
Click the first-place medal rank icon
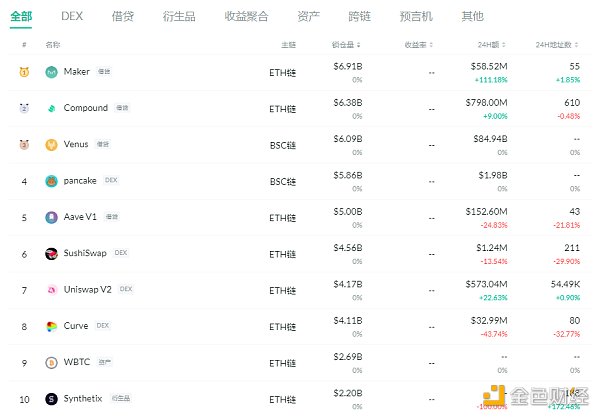coord(23,72)
